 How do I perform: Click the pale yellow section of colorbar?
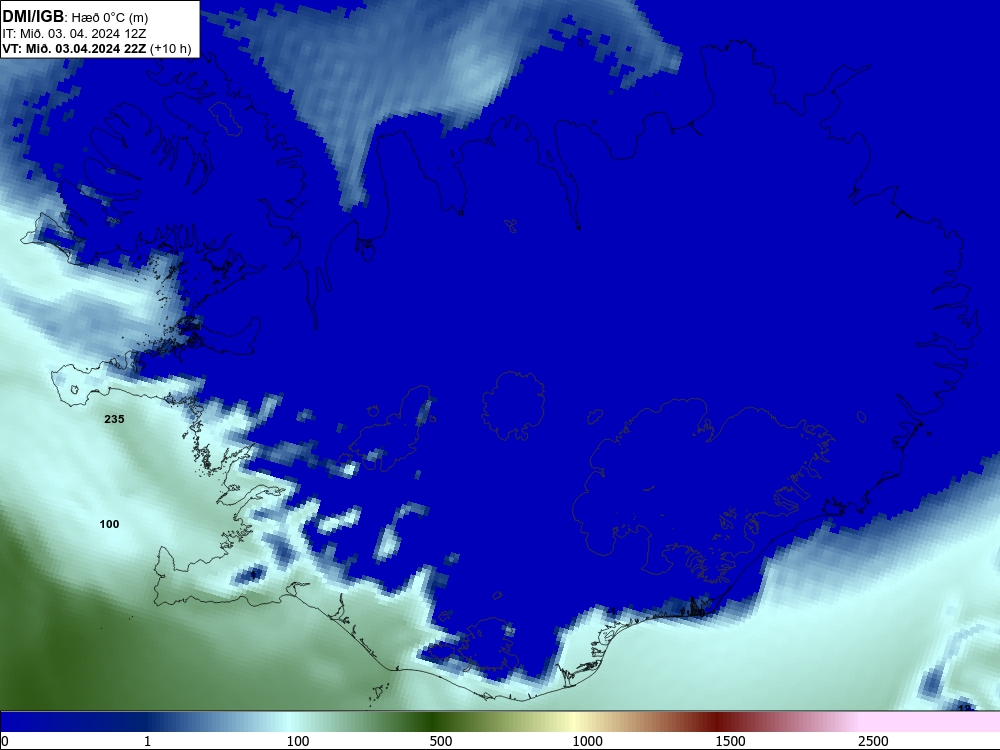point(572,722)
